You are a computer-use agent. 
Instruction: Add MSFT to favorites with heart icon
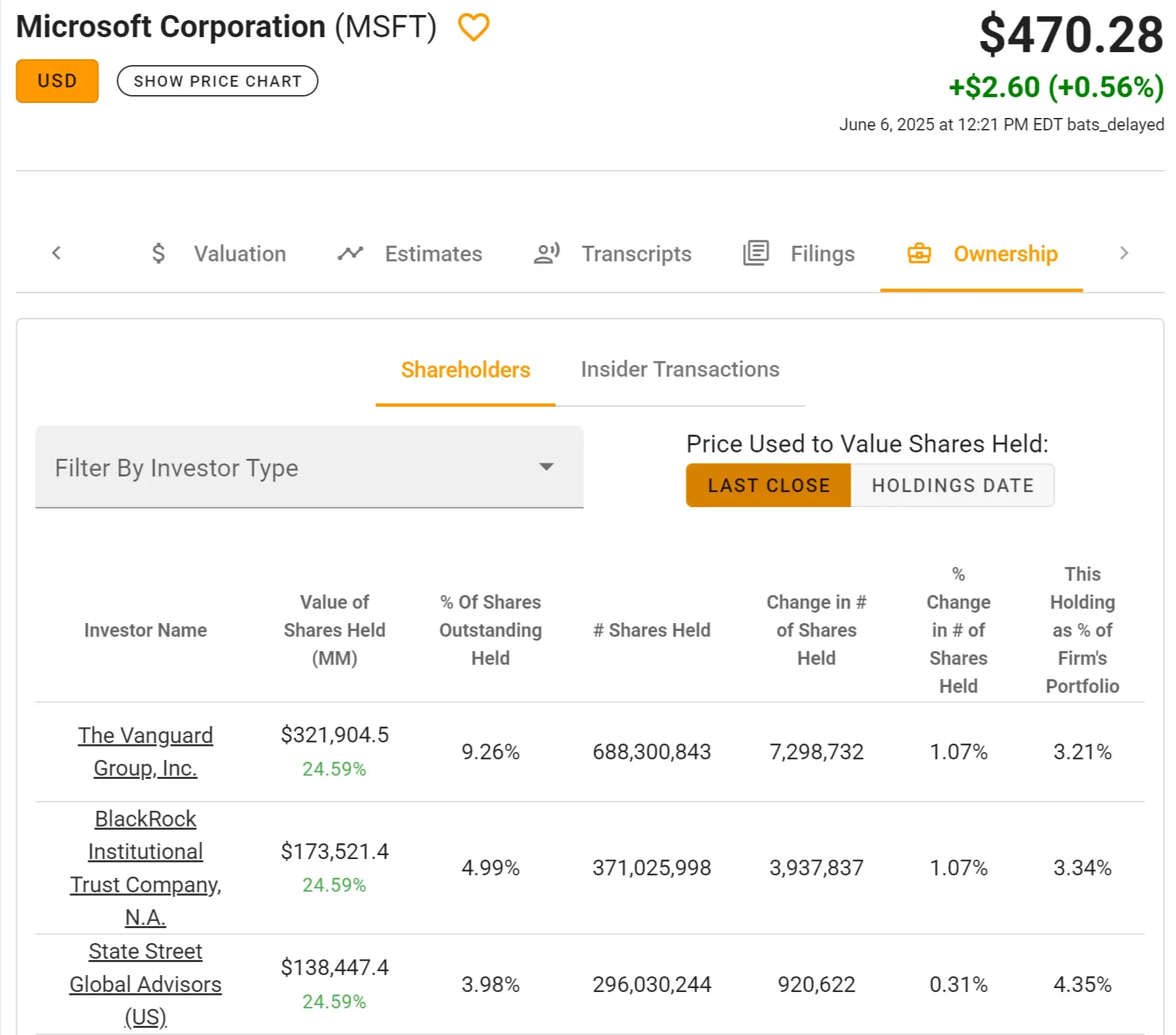[473, 27]
